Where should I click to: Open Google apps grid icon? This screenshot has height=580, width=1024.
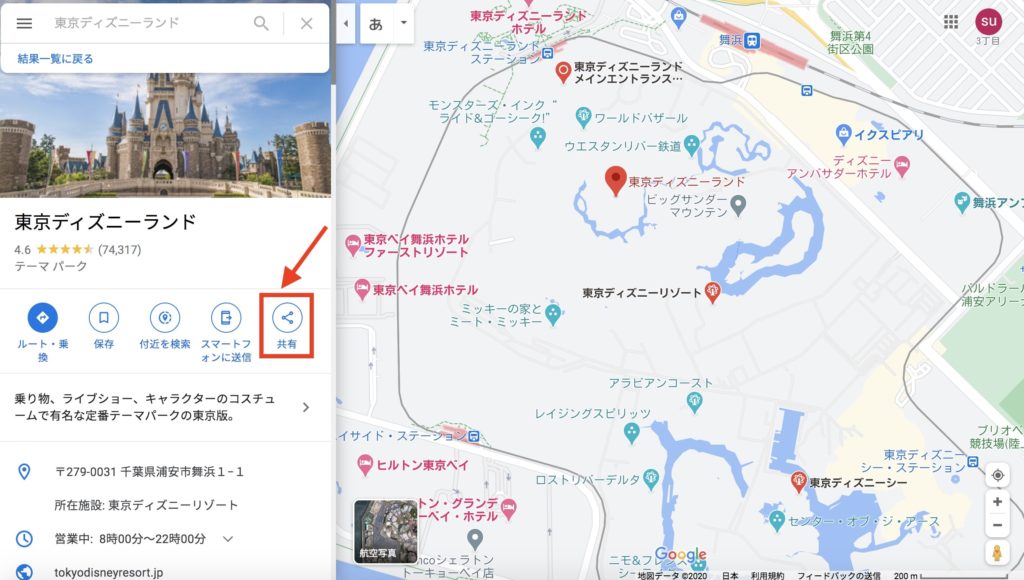tap(951, 22)
